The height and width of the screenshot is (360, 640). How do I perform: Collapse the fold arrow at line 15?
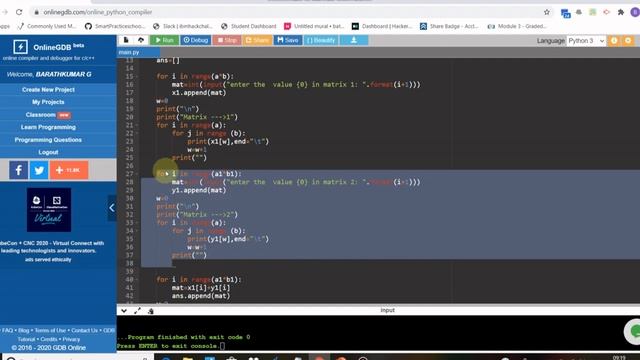click(x=137, y=76)
